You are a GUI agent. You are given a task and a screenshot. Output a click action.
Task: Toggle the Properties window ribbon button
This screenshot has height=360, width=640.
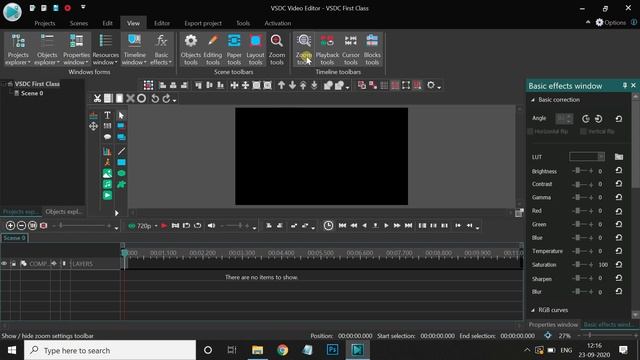(76, 49)
